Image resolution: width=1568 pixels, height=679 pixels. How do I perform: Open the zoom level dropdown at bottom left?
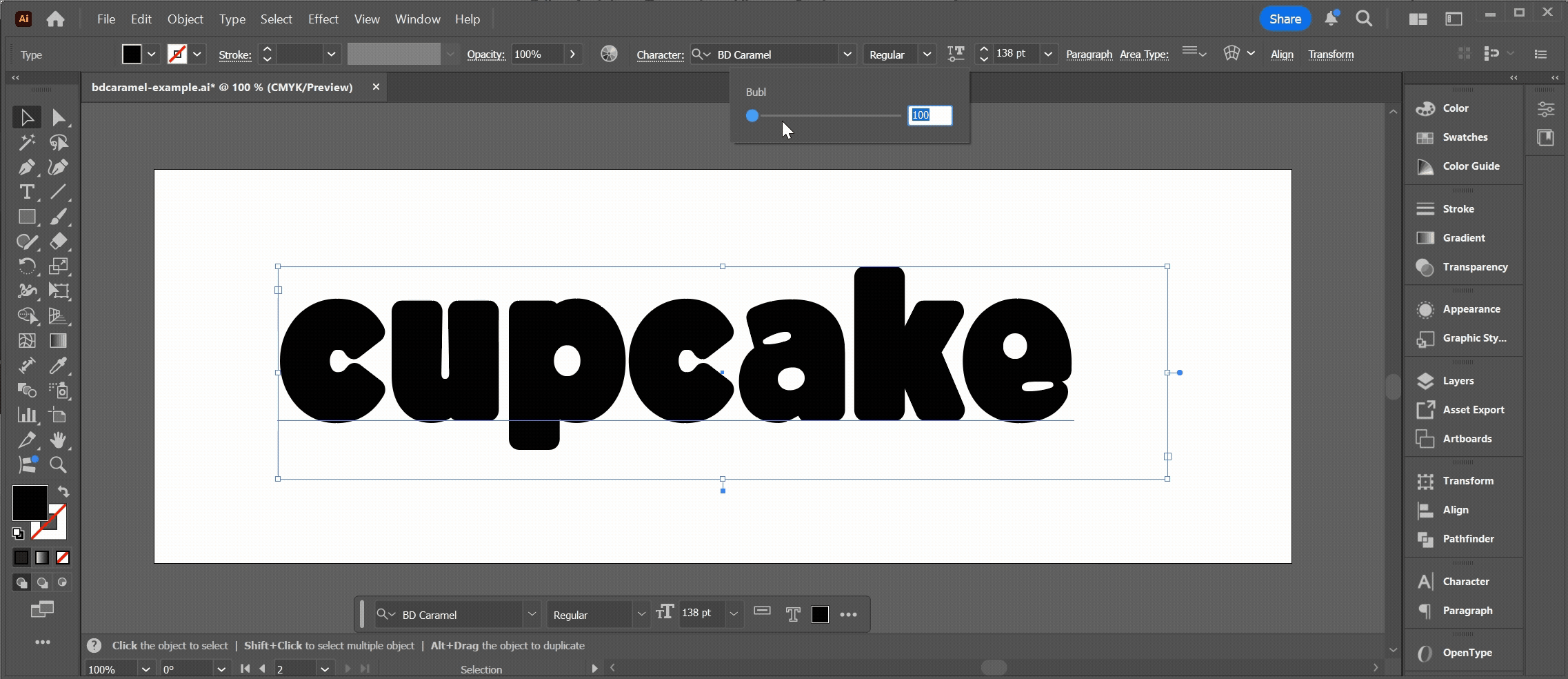point(145,668)
